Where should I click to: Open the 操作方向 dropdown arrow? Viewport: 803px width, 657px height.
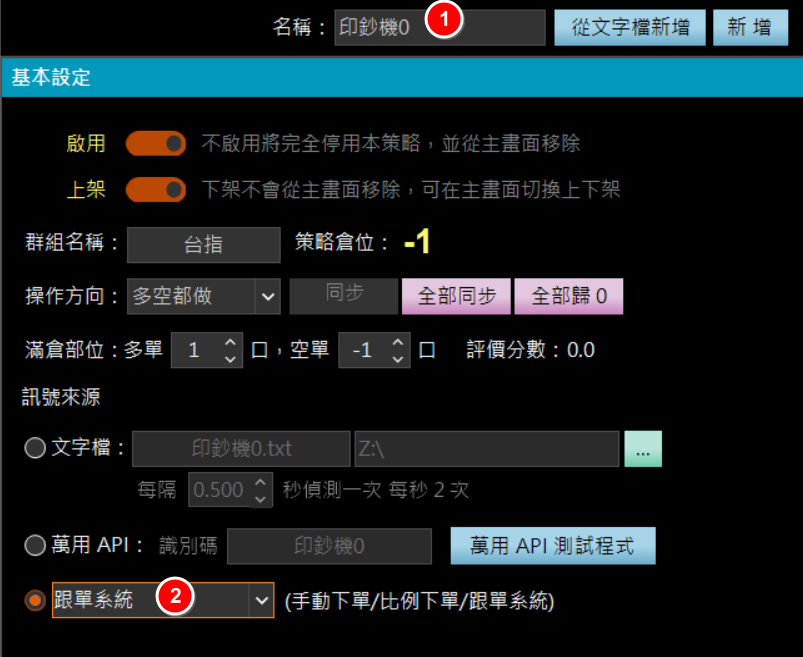(x=268, y=296)
